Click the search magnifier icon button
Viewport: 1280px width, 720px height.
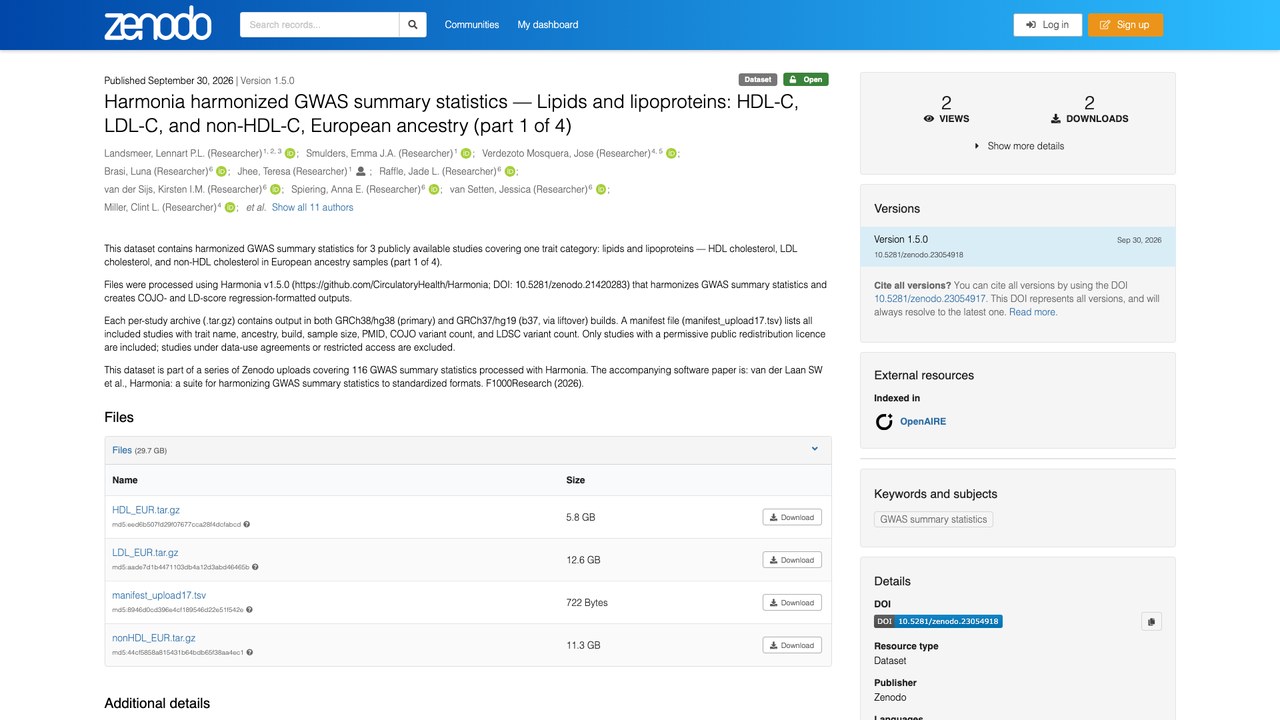click(412, 25)
